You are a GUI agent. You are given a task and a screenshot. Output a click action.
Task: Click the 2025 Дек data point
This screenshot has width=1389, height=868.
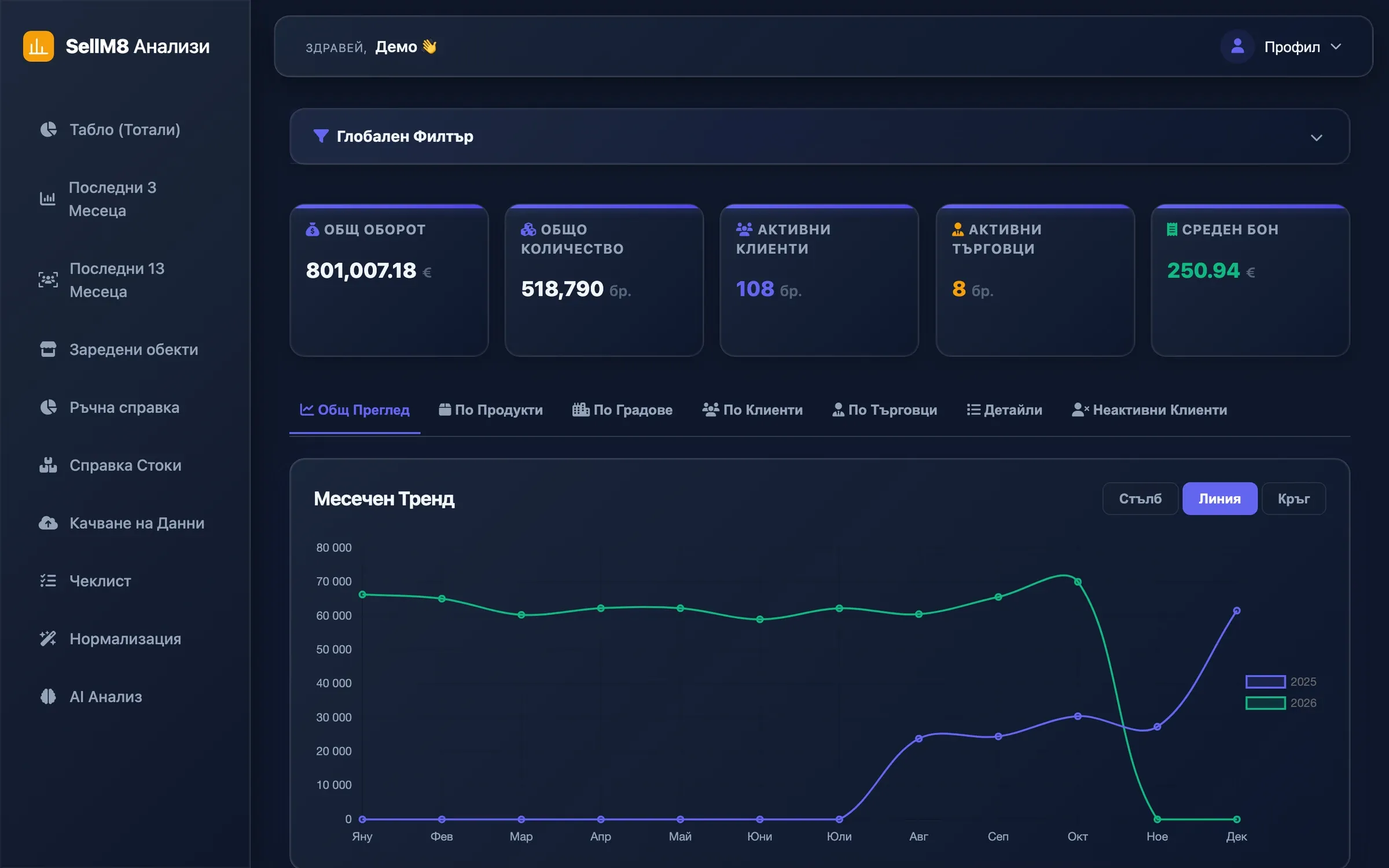click(1237, 610)
